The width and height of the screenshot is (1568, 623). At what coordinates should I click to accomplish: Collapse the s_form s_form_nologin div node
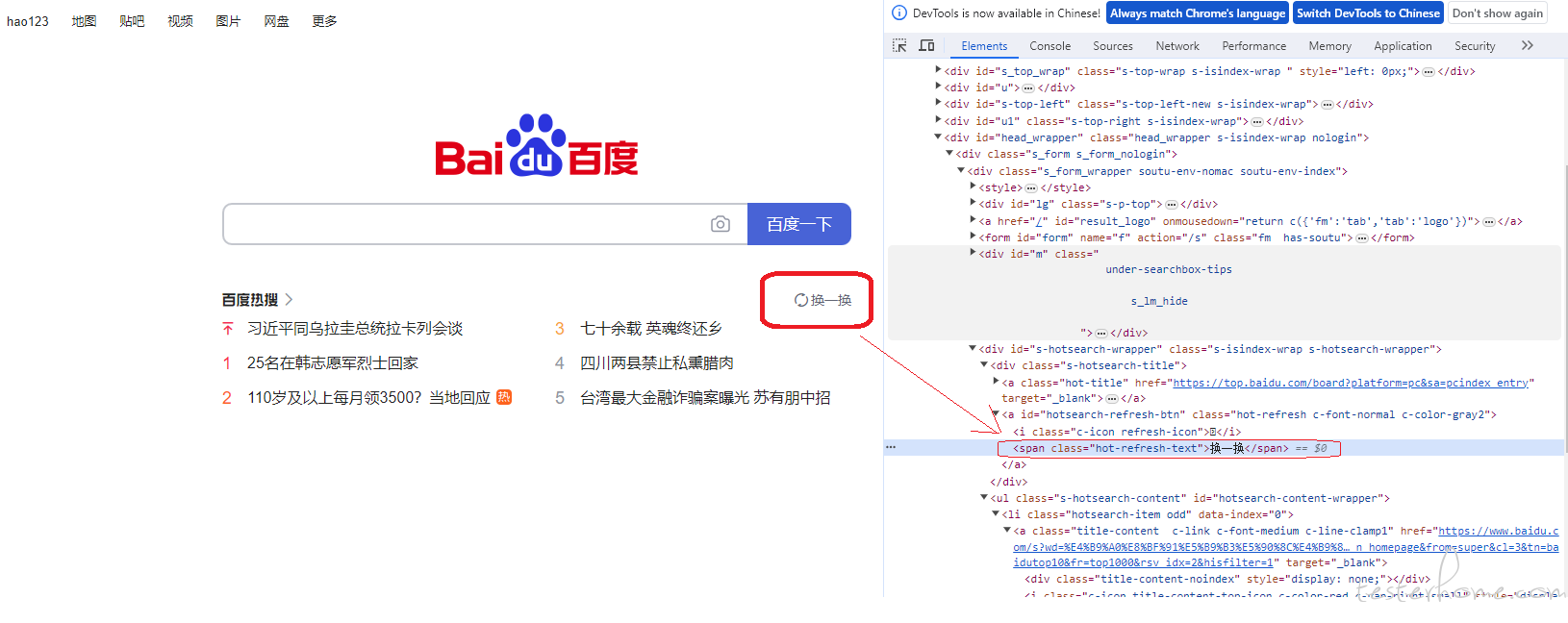point(949,154)
